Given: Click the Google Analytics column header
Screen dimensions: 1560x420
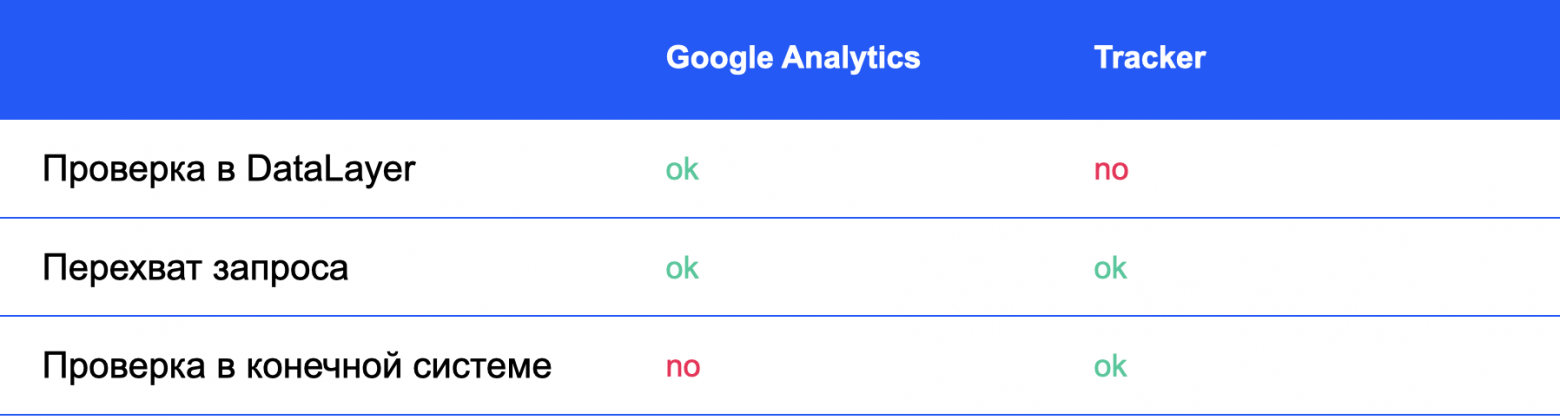Looking at the screenshot, I should tap(792, 58).
